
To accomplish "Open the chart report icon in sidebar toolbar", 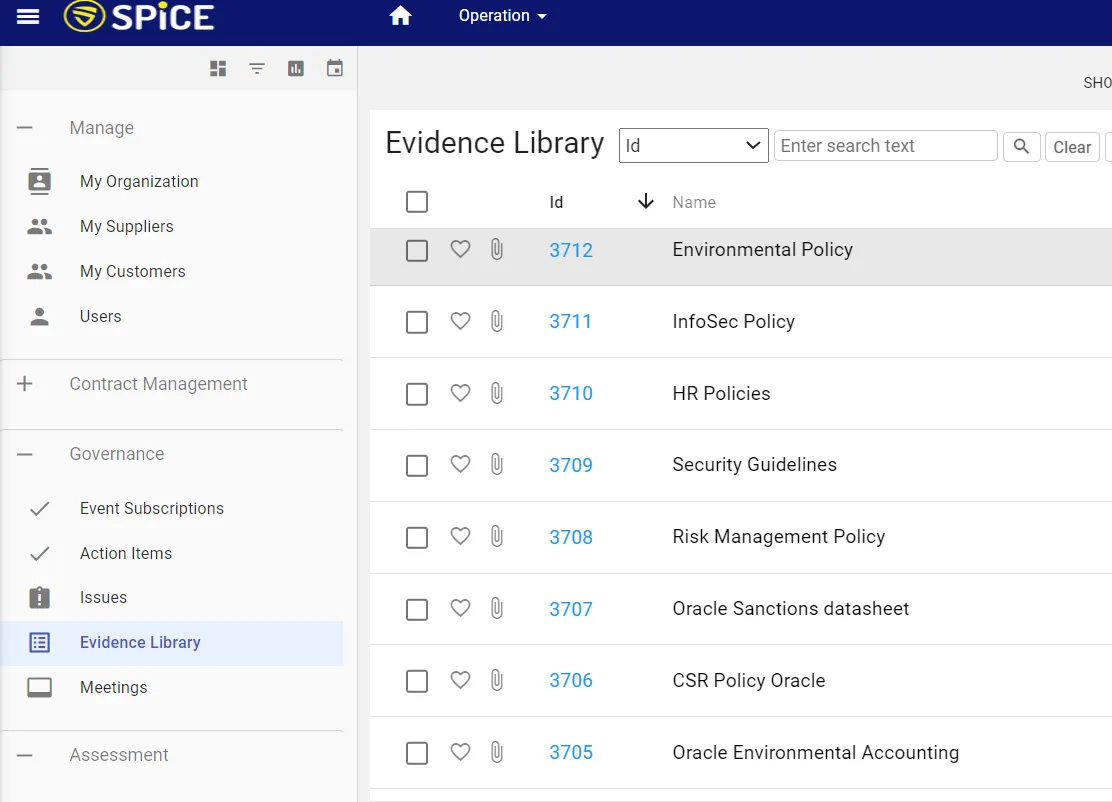I will pyautogui.click(x=296, y=68).
